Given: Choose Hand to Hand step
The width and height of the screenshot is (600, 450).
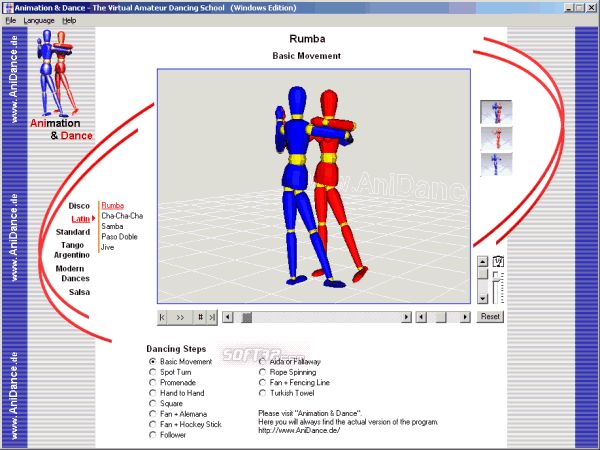Looking at the screenshot, I should (177, 393).
